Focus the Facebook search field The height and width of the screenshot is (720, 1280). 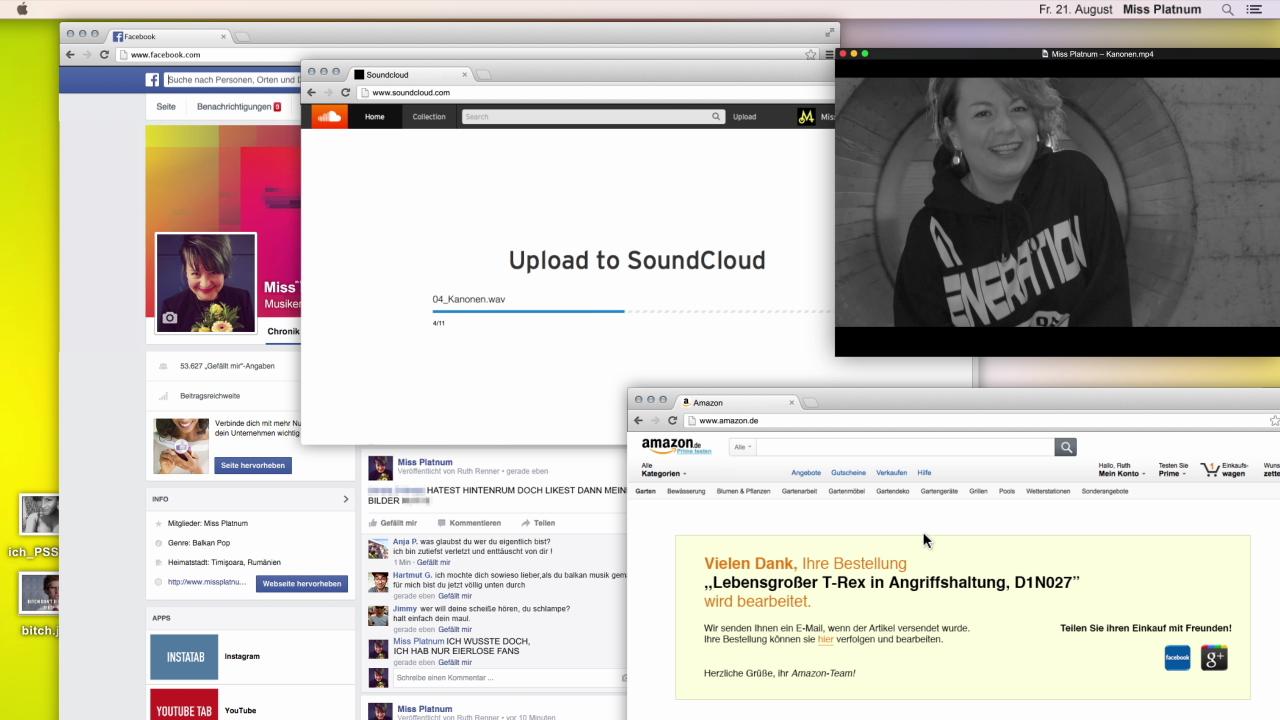pyautogui.click(x=232, y=80)
